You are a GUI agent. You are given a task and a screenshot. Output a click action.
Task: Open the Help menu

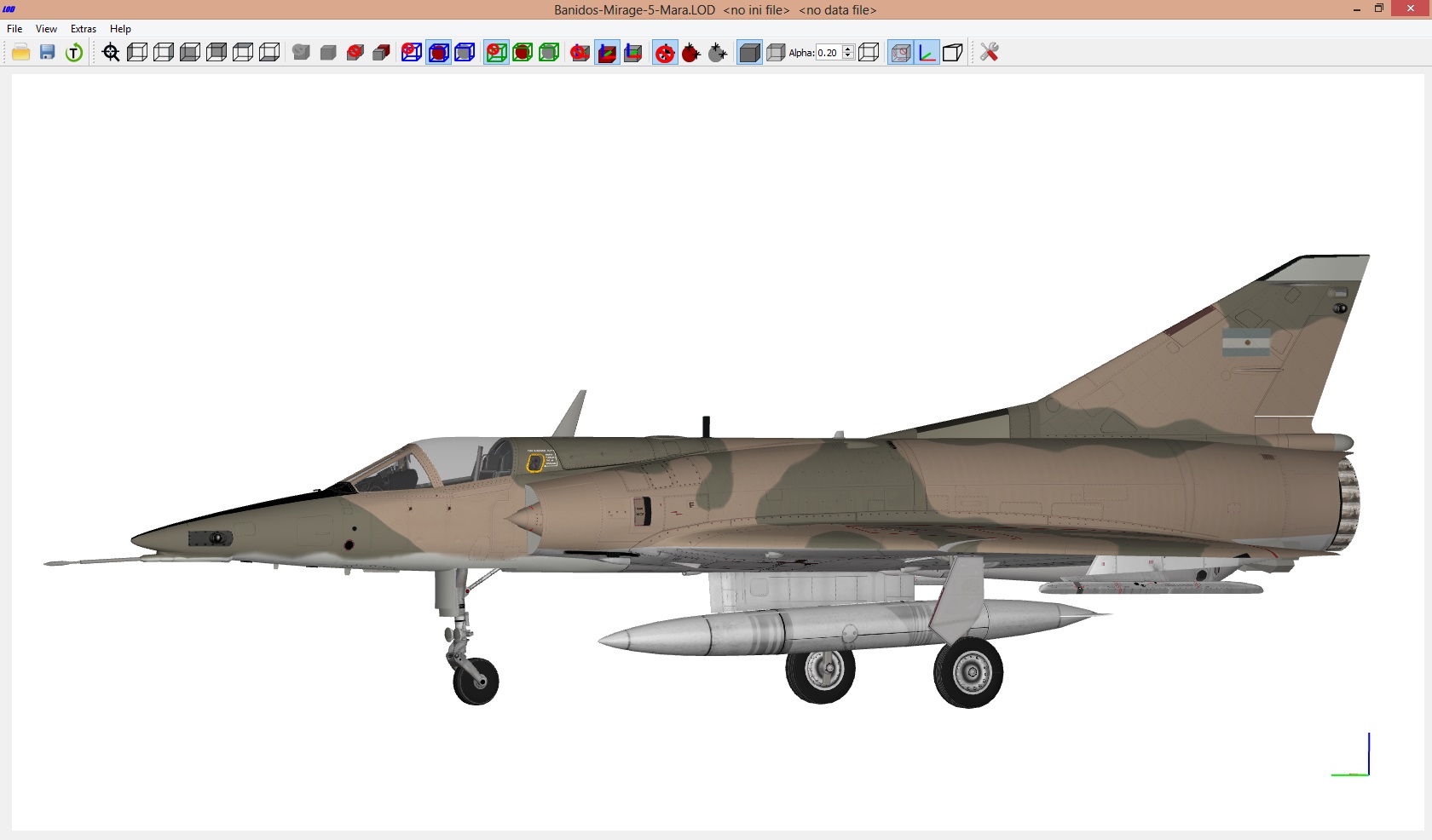point(120,29)
